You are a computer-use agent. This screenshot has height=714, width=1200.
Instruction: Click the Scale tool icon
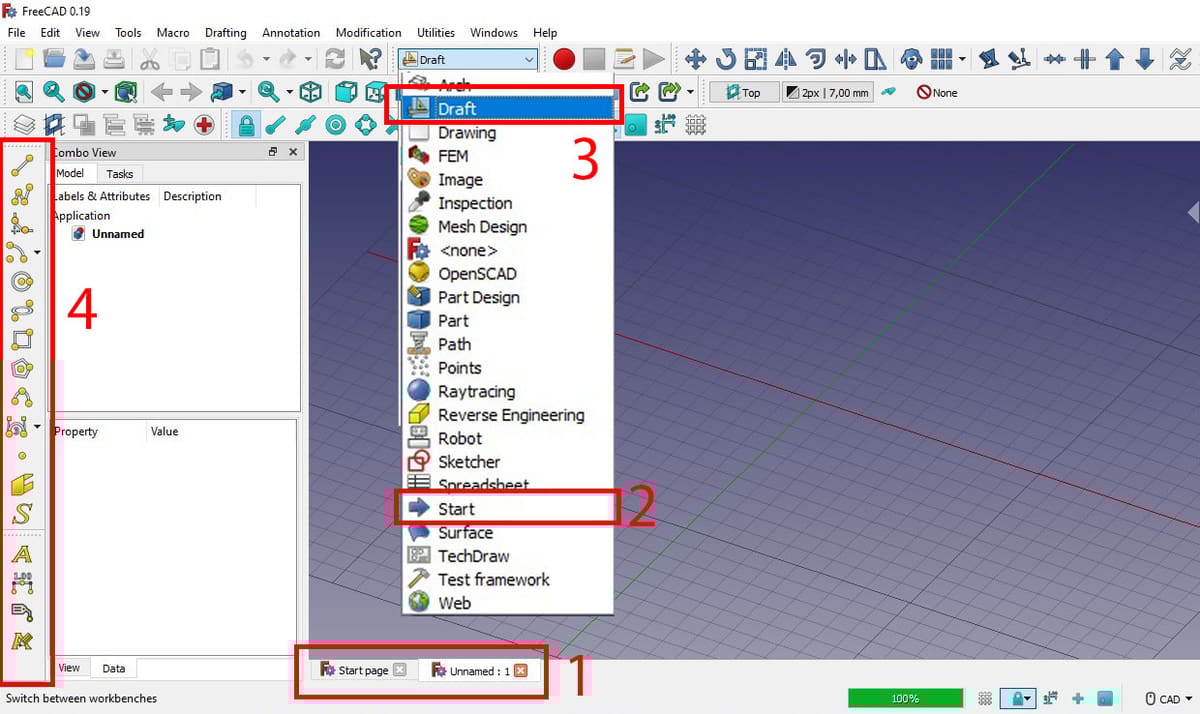pos(756,59)
